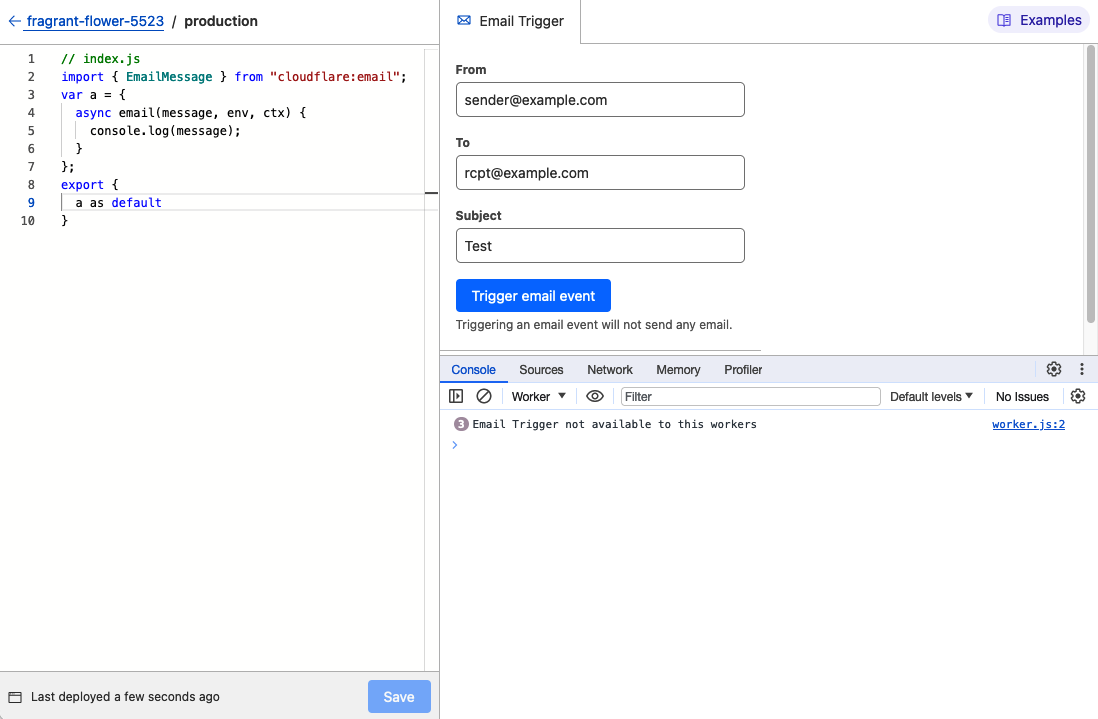Switch to the Memory tab
Image resolution: width=1098 pixels, height=719 pixels.
click(x=678, y=370)
